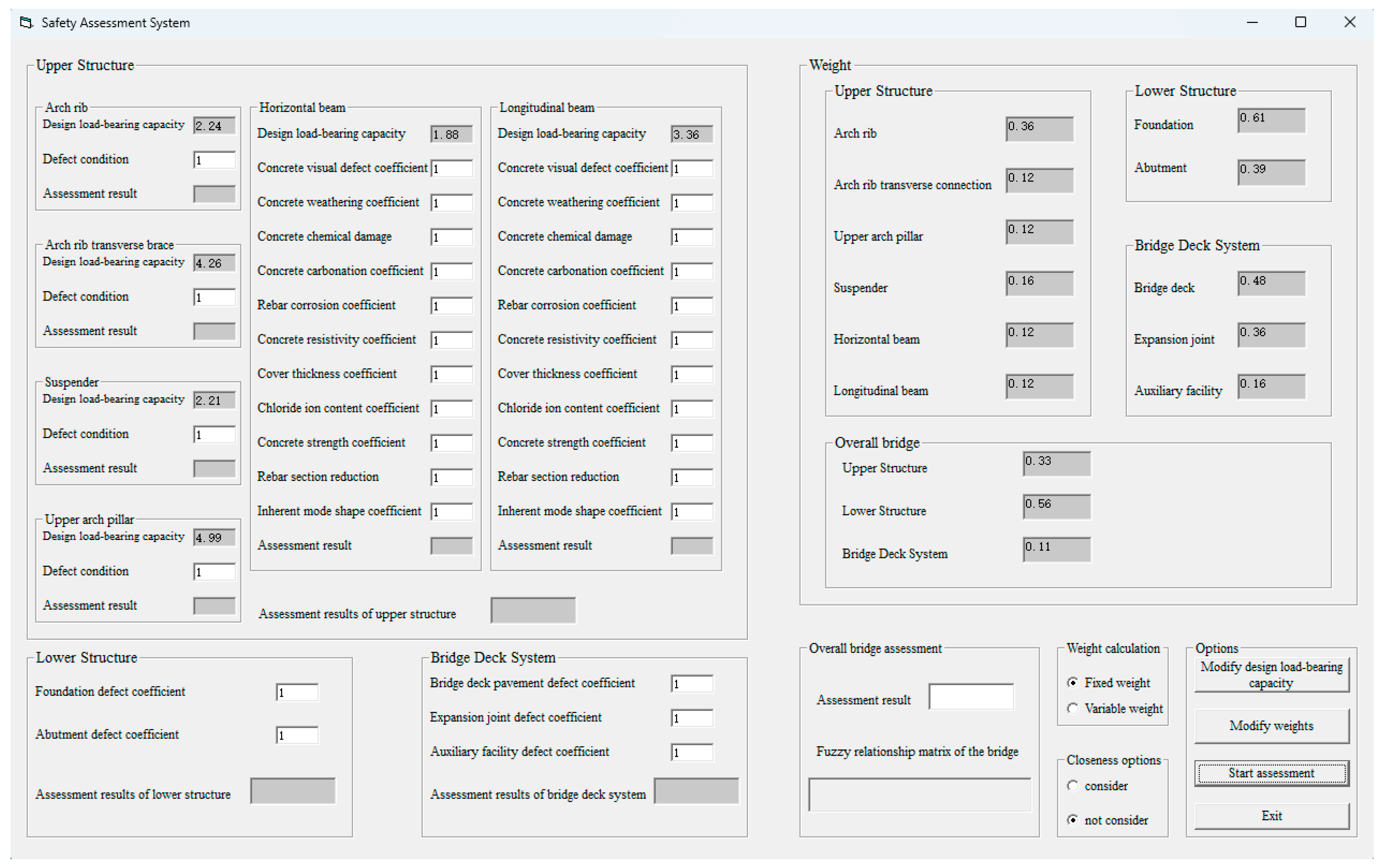Click Expansion joint defect coefficient field

click(691, 718)
